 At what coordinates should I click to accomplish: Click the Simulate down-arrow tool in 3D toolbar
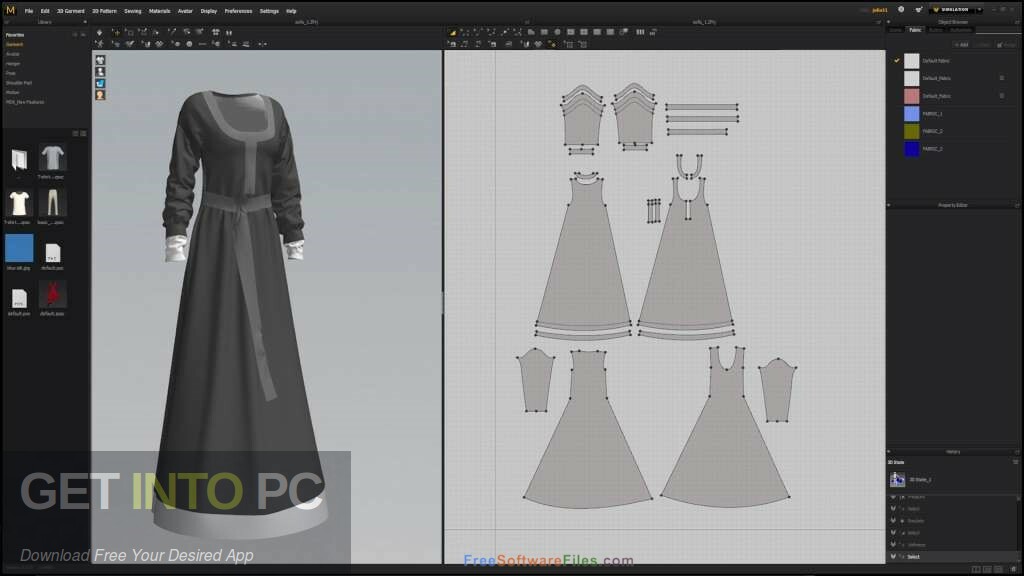[x=99, y=32]
